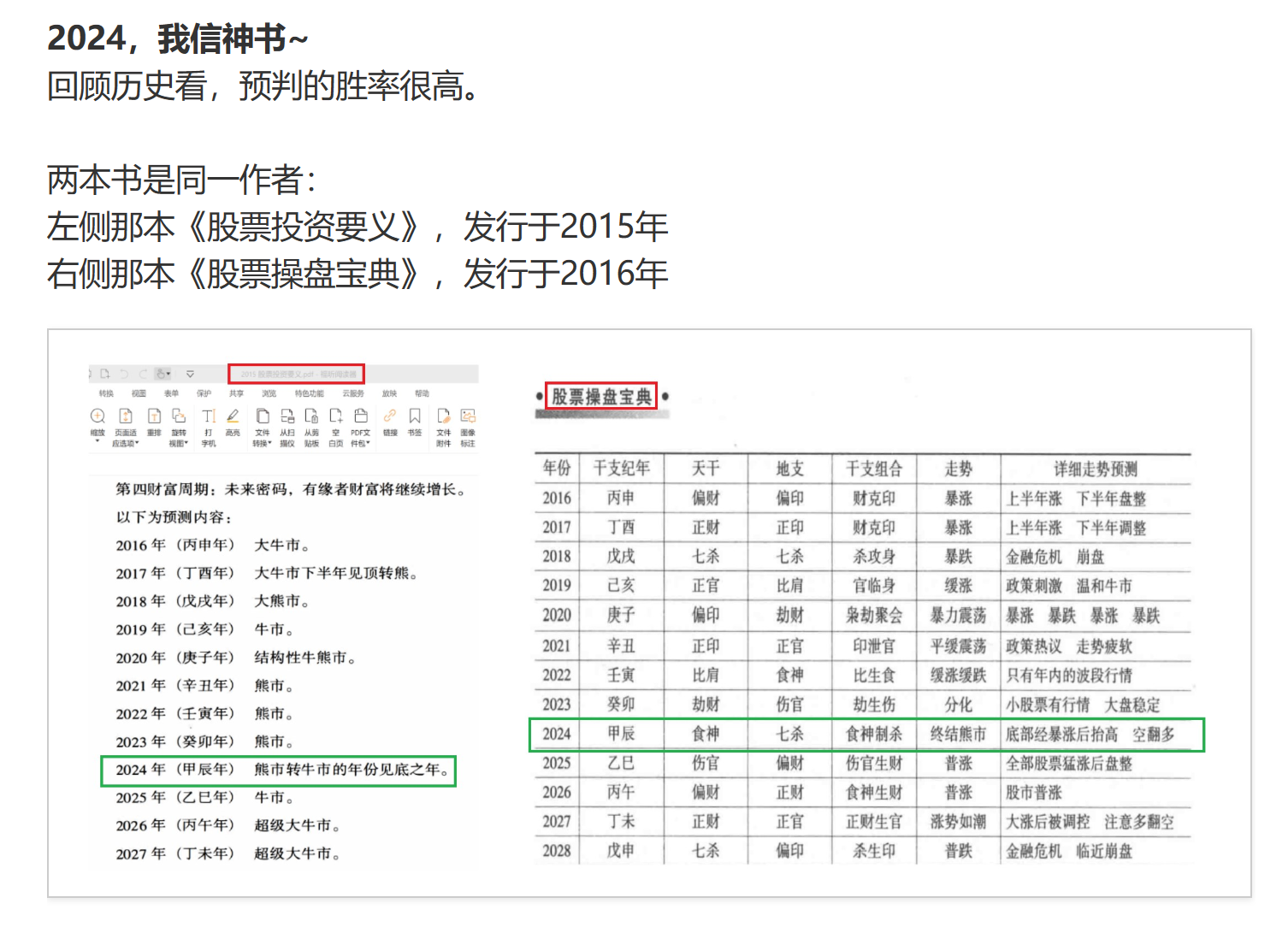Activate the 打字机 typewriter tool

click(209, 428)
